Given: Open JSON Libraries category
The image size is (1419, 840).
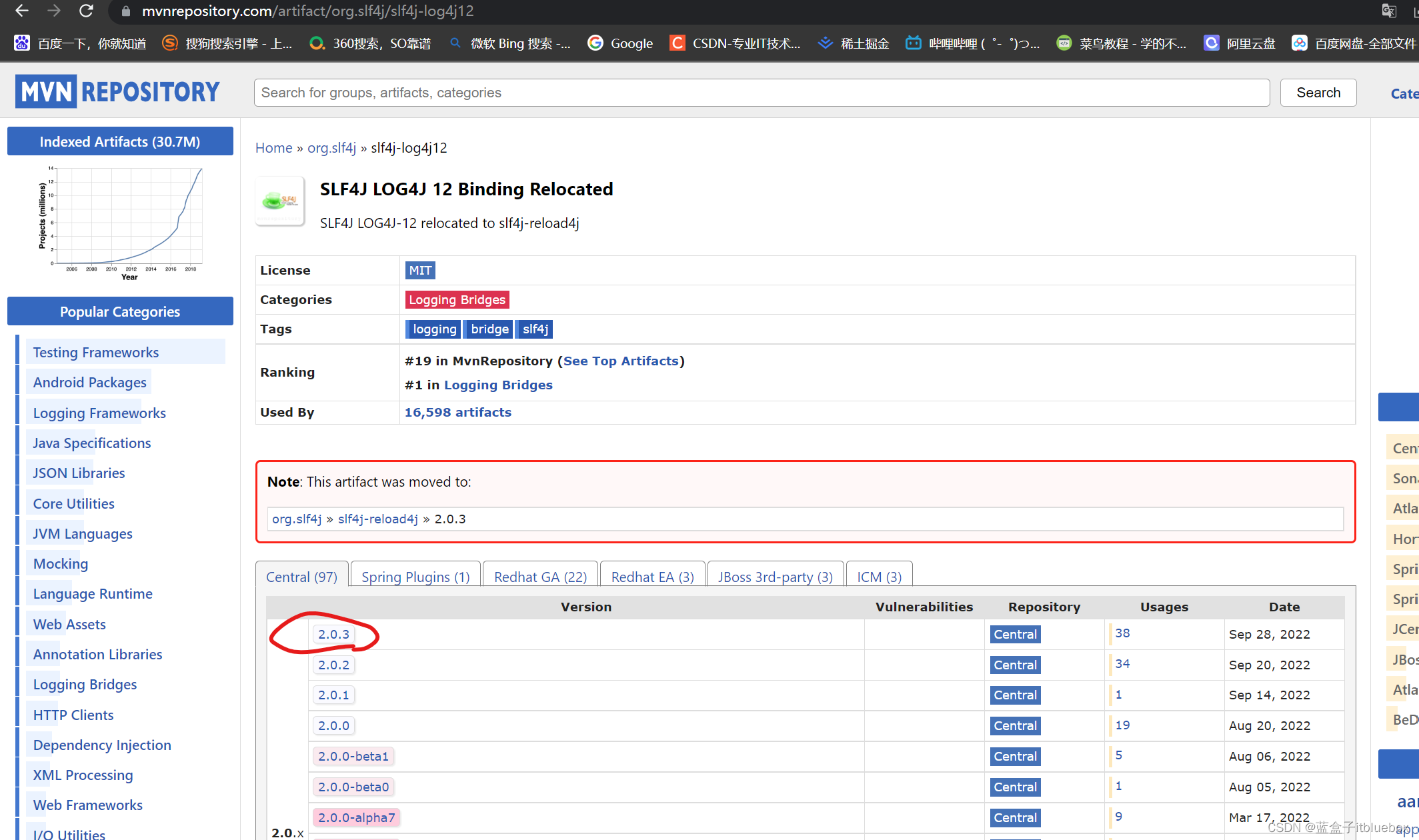Looking at the screenshot, I should coord(79,473).
